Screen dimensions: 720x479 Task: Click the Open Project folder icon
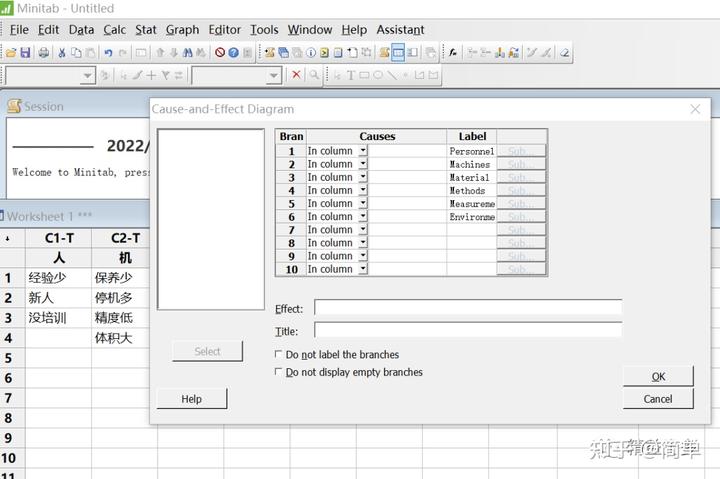[11, 53]
